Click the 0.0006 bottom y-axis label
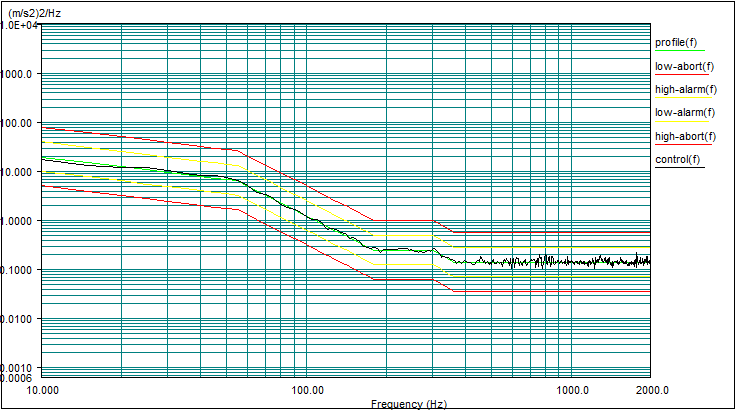 (19, 377)
